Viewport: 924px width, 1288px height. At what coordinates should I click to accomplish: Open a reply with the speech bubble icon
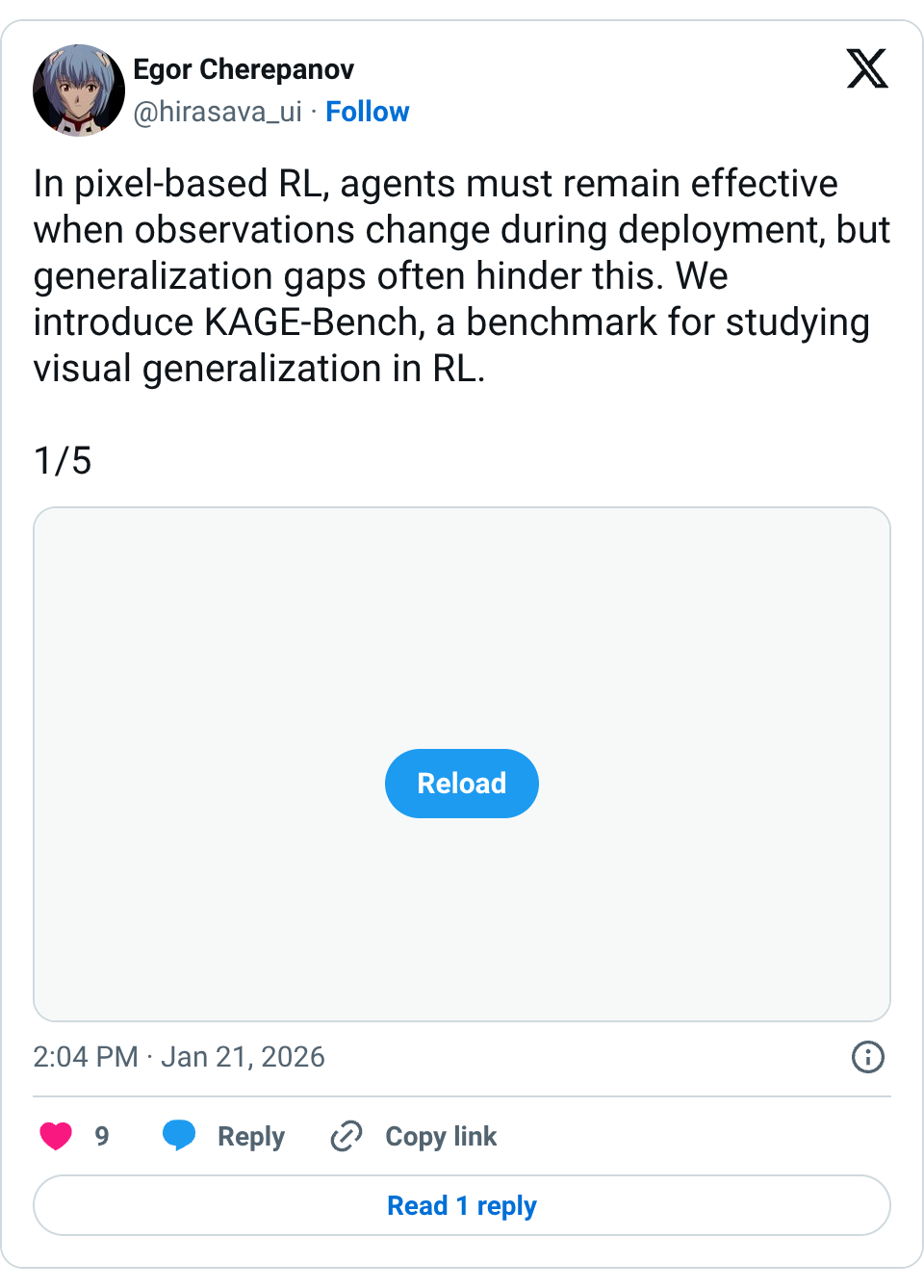179,1136
